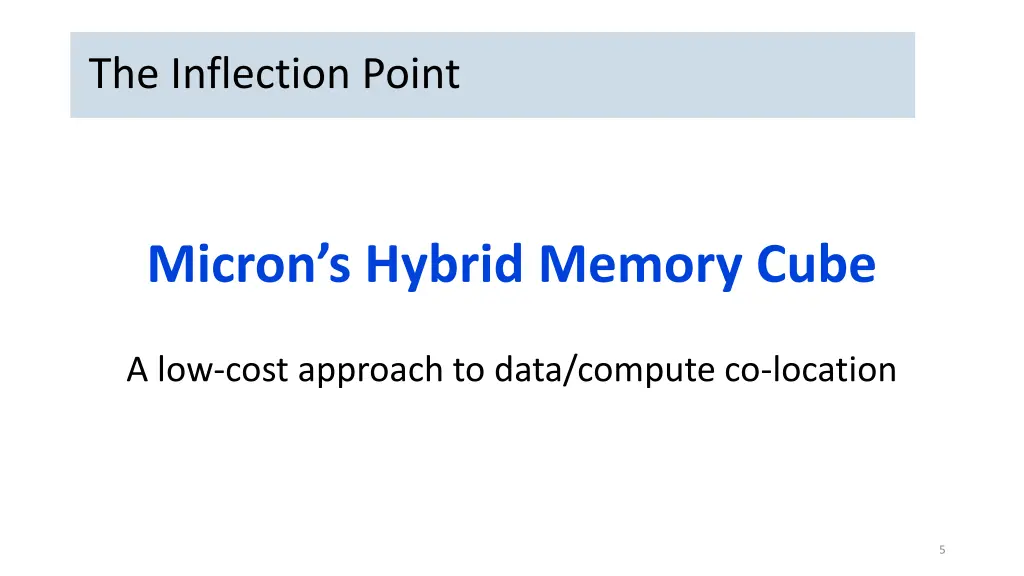Click the slash between "data" and "compute"
Screen dimensions: 1024x576
pos(569,371)
